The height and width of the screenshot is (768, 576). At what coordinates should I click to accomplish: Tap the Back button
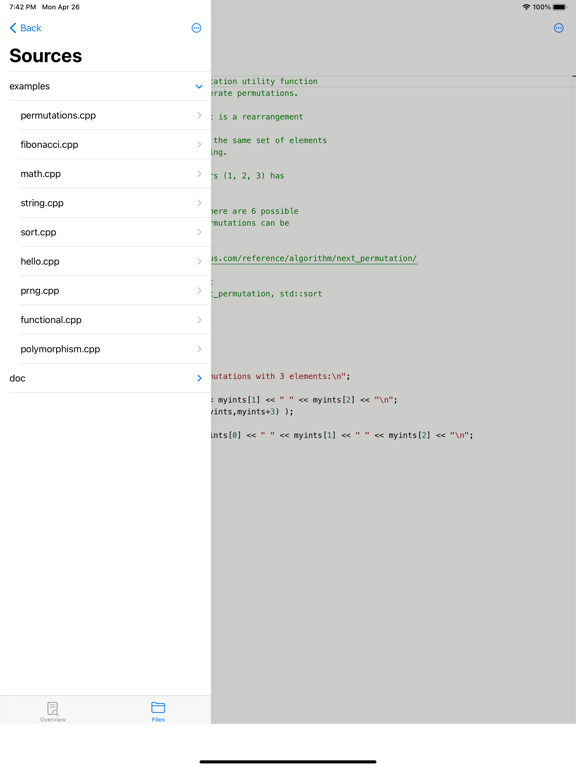[x=25, y=28]
